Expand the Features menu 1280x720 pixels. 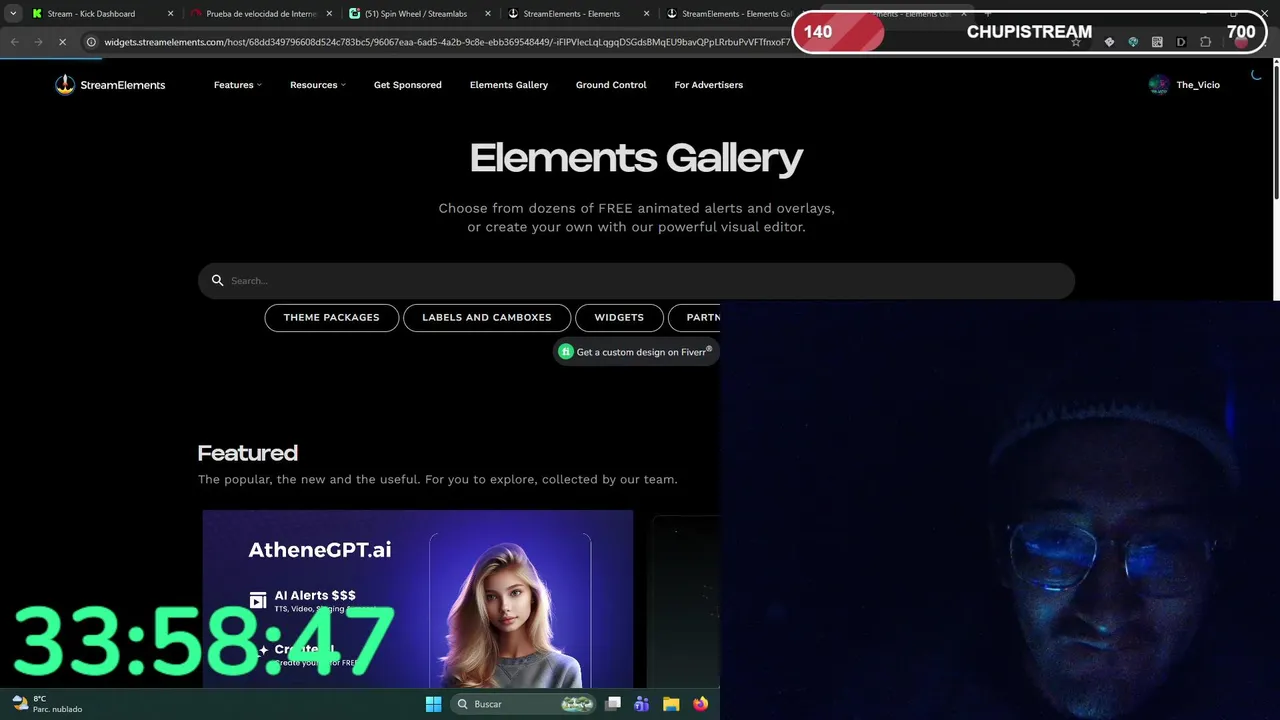point(237,85)
